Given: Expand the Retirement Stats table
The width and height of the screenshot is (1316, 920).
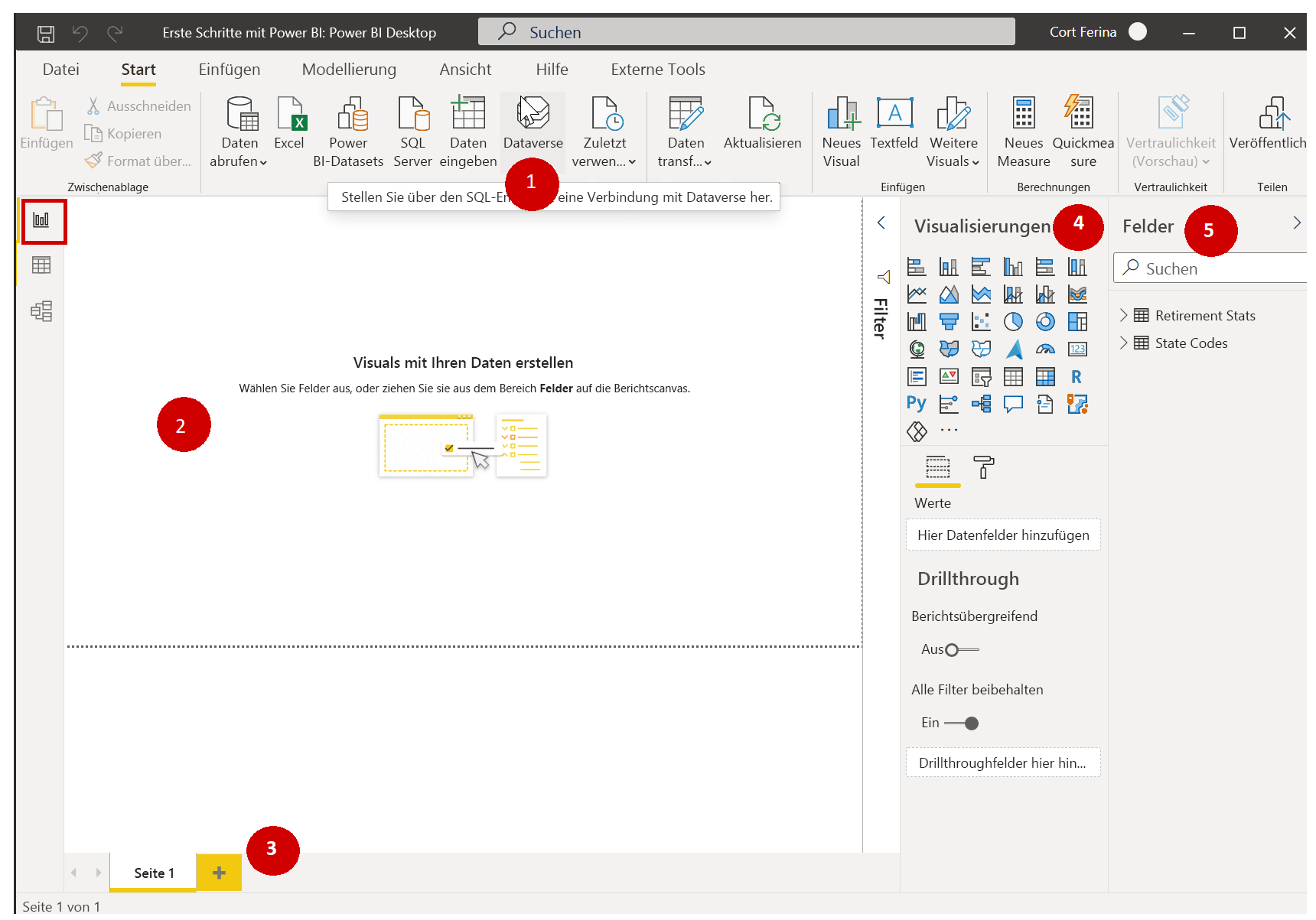Looking at the screenshot, I should point(1124,315).
